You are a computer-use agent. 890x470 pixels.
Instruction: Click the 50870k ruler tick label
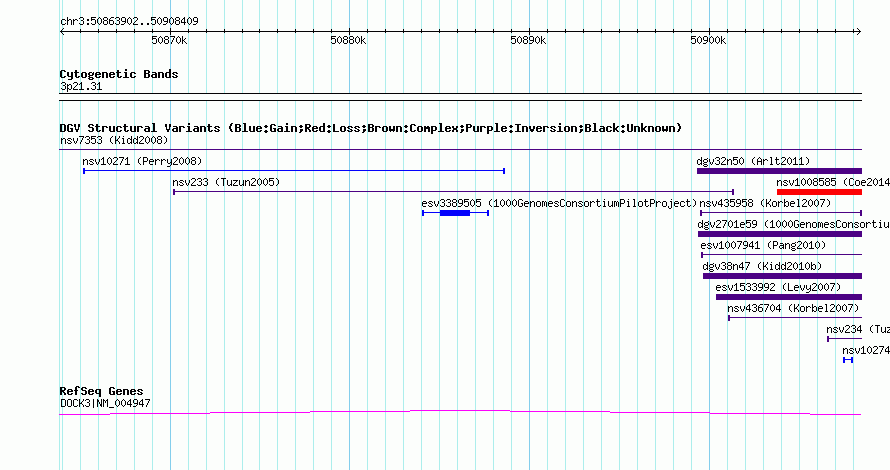pos(169,40)
